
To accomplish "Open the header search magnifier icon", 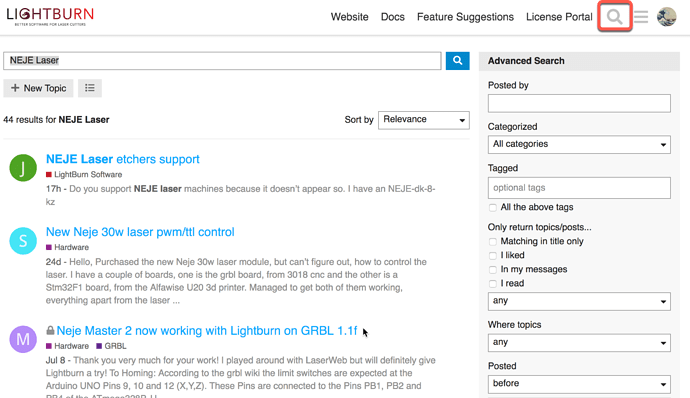I will click(x=614, y=17).
